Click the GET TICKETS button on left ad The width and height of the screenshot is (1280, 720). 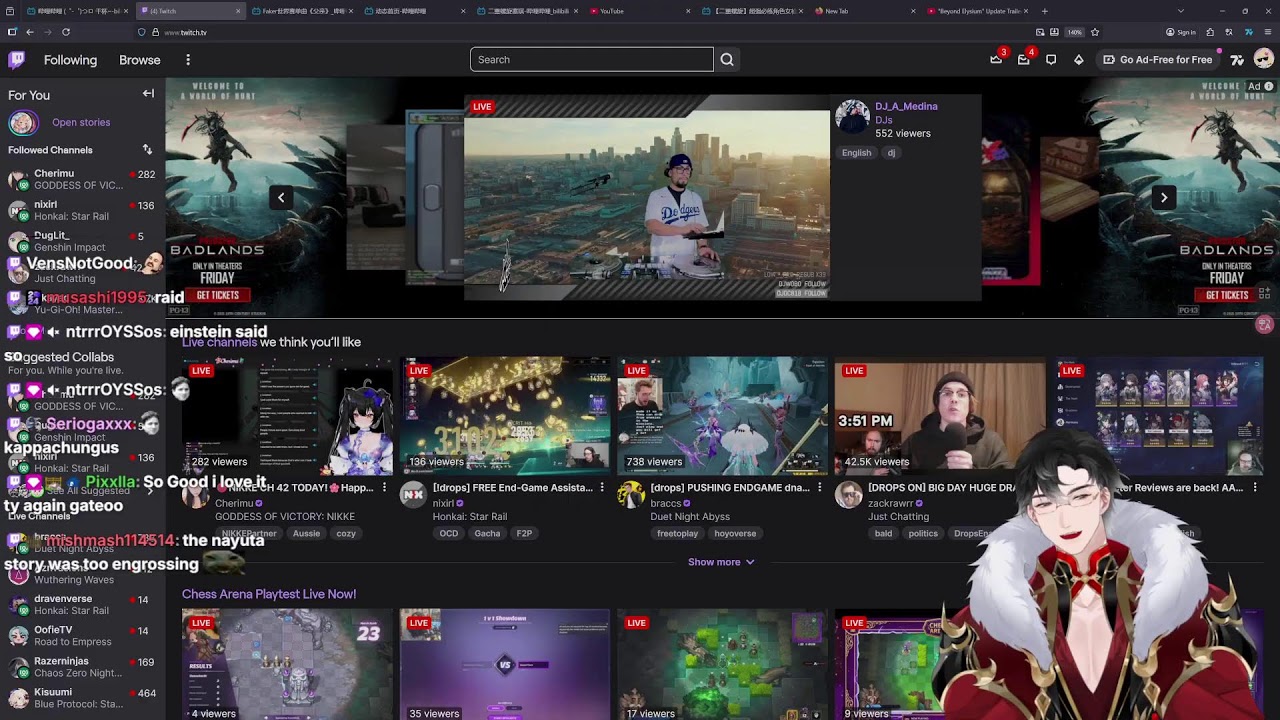point(217,295)
